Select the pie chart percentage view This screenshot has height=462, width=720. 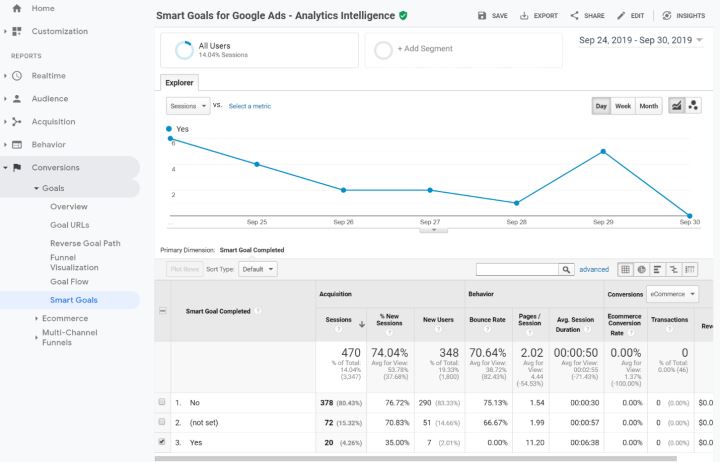point(641,270)
